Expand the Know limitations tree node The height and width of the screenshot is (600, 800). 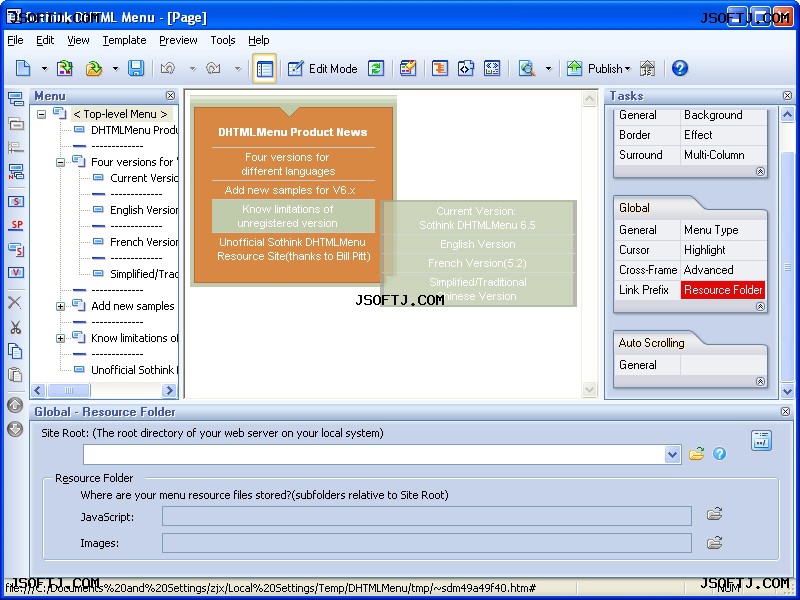click(60, 338)
